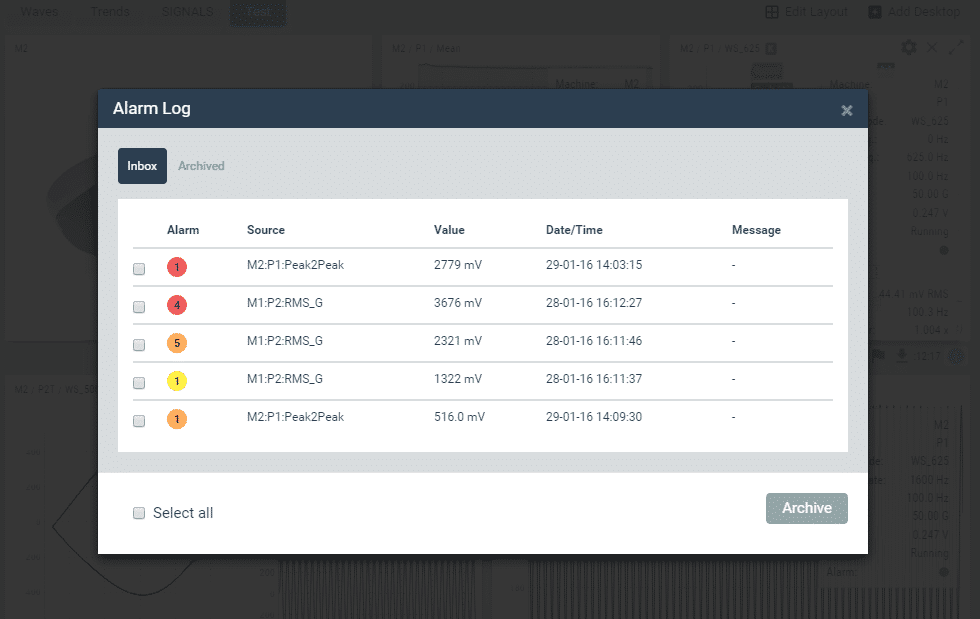Tick the checkbox for 3676 mV alarm
This screenshot has width=980, height=619.
point(139,307)
